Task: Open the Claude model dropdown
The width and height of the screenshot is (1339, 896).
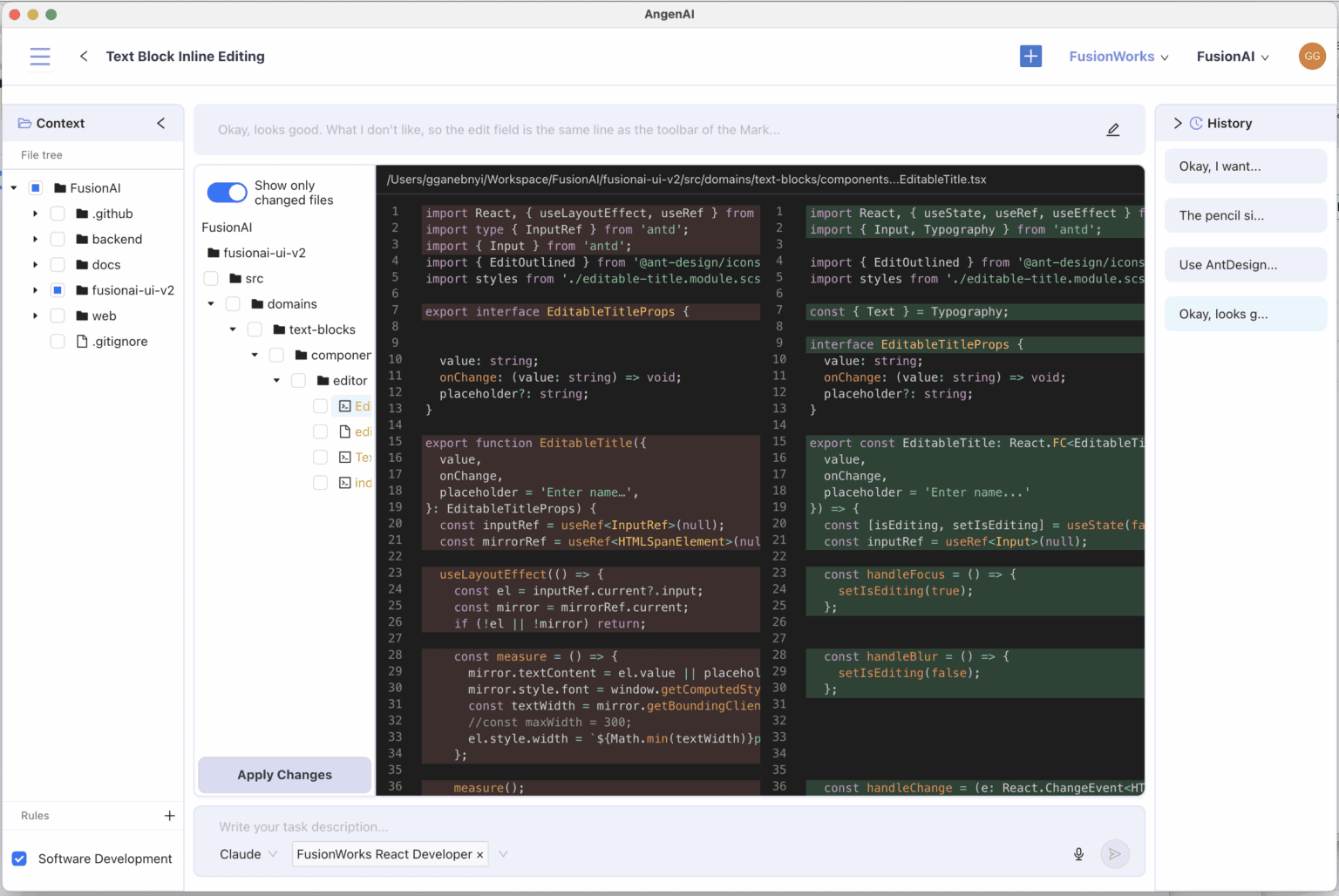Action: click(248, 854)
